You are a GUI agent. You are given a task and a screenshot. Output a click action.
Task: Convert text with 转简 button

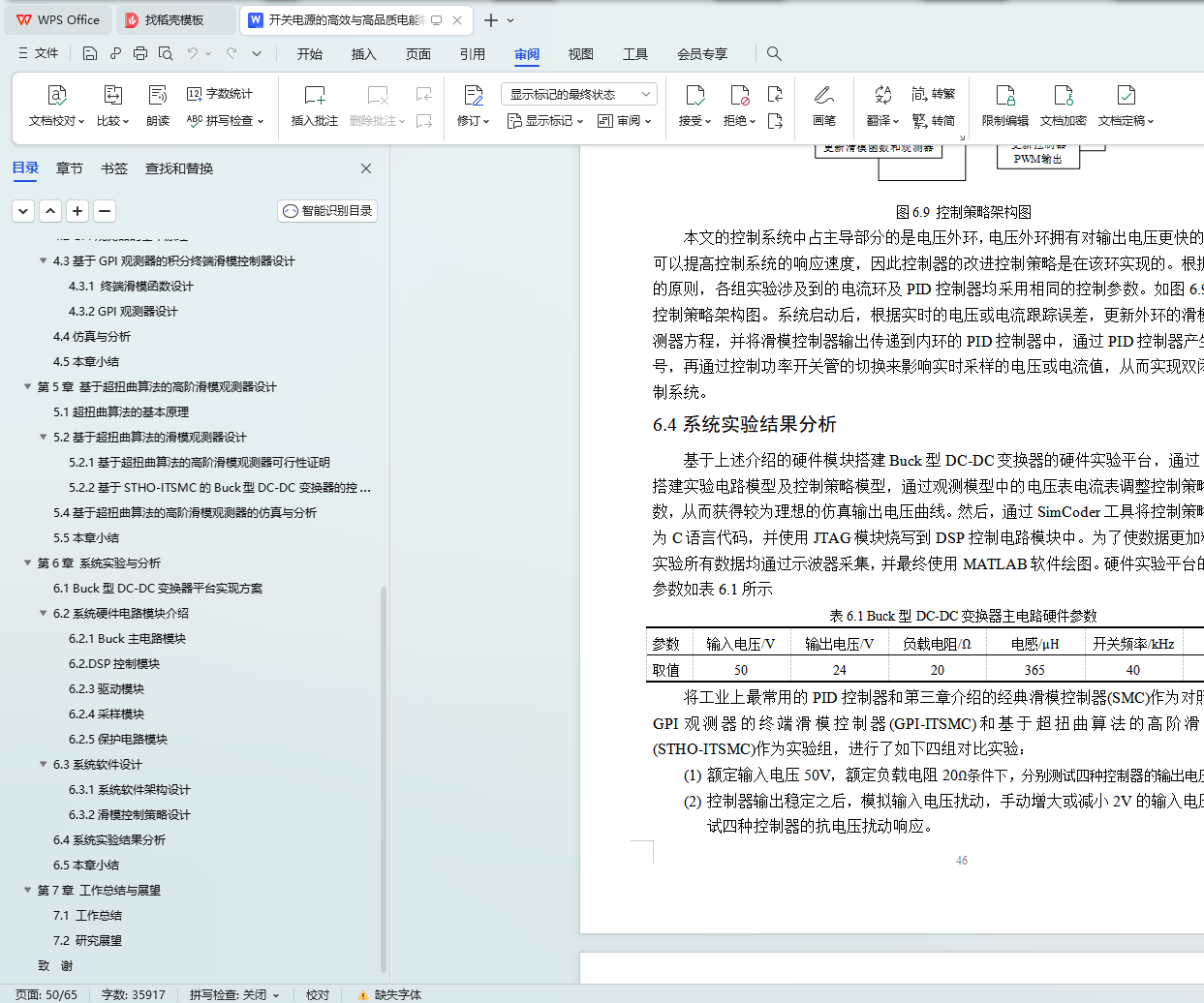click(x=933, y=121)
